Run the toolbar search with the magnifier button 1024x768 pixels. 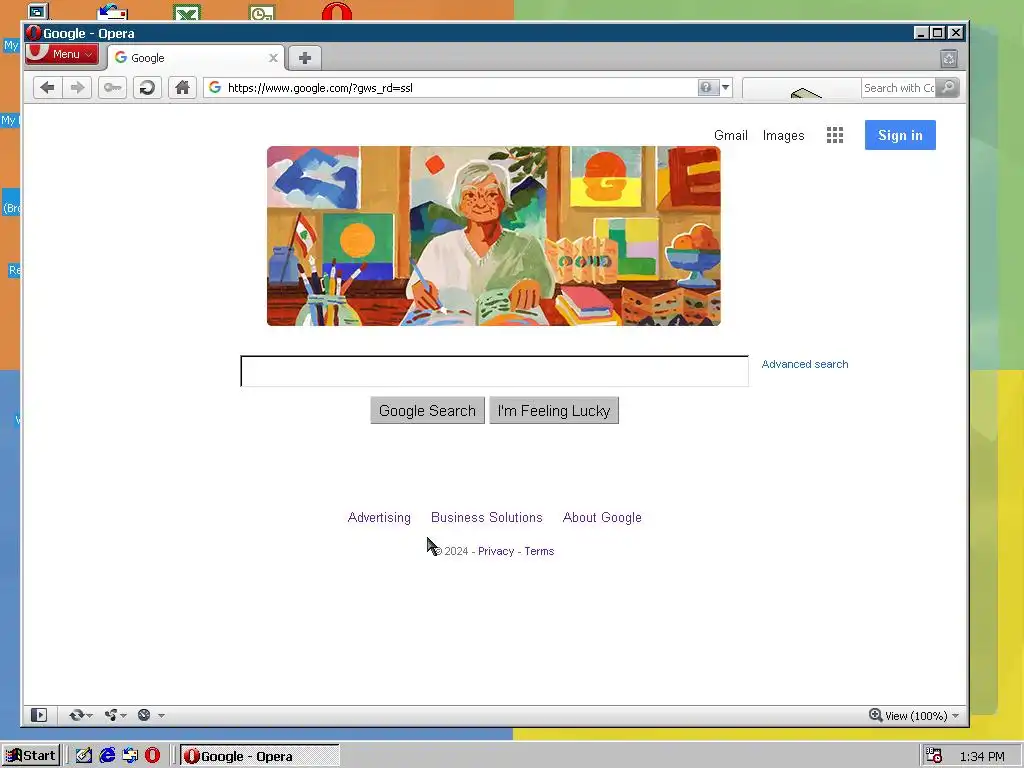click(948, 88)
